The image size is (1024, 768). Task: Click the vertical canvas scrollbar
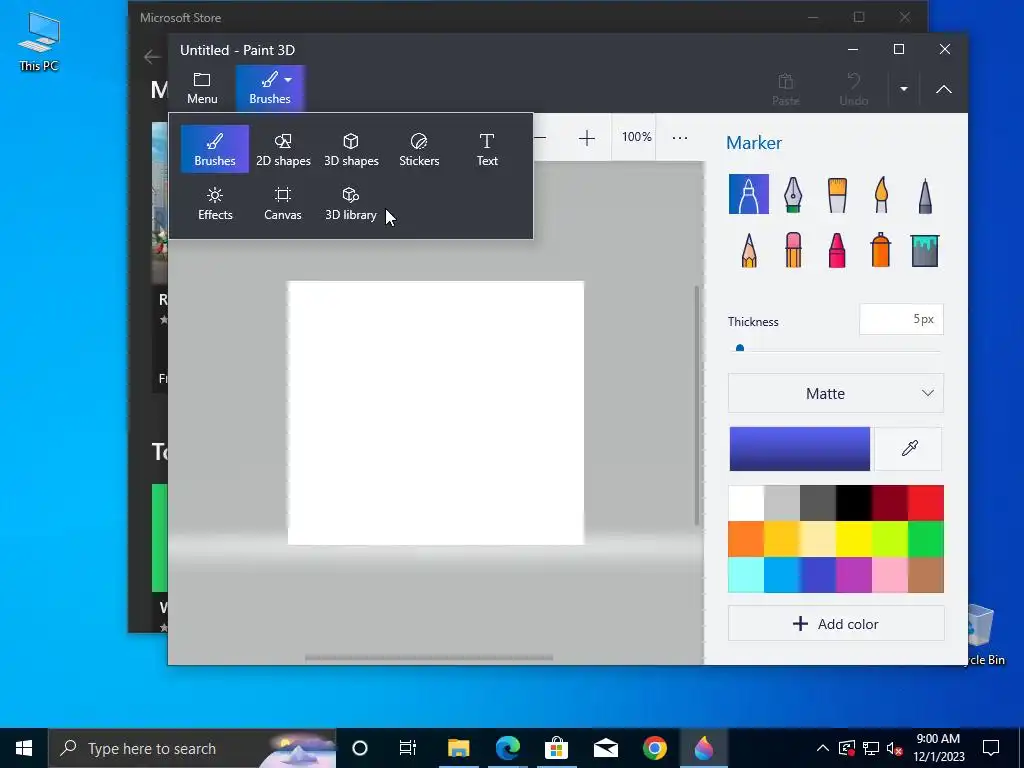pyautogui.click(x=697, y=405)
